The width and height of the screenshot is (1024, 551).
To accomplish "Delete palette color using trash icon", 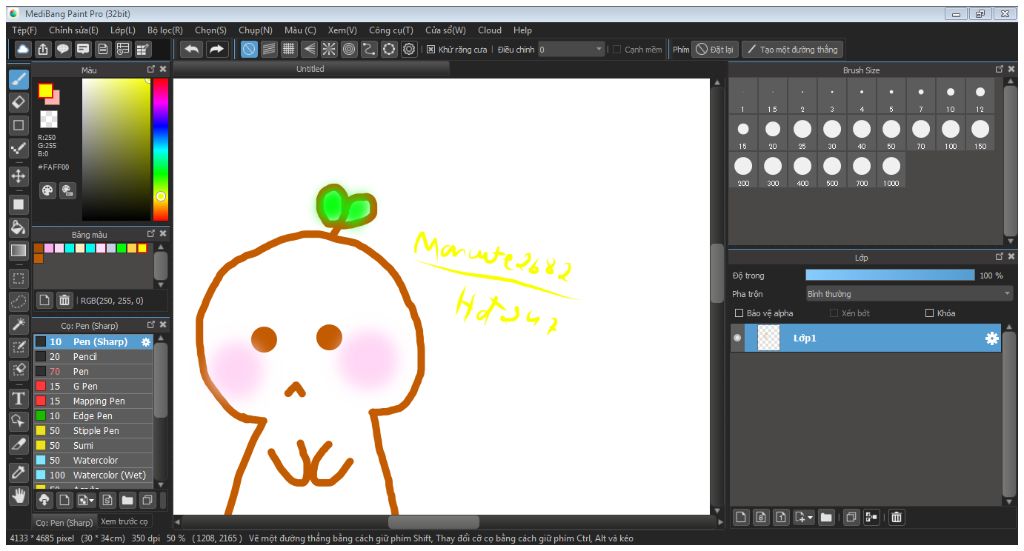I will pos(64,300).
